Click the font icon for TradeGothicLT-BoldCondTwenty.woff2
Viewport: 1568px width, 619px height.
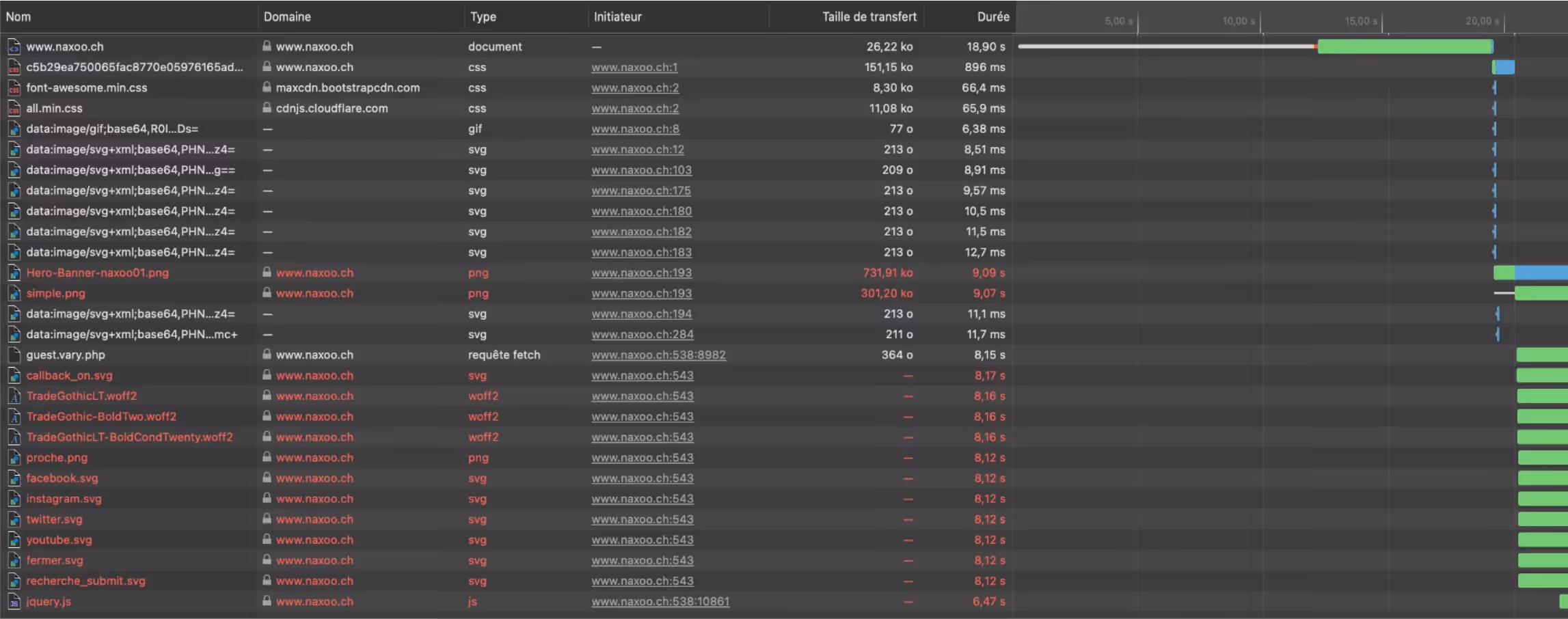[x=14, y=437]
